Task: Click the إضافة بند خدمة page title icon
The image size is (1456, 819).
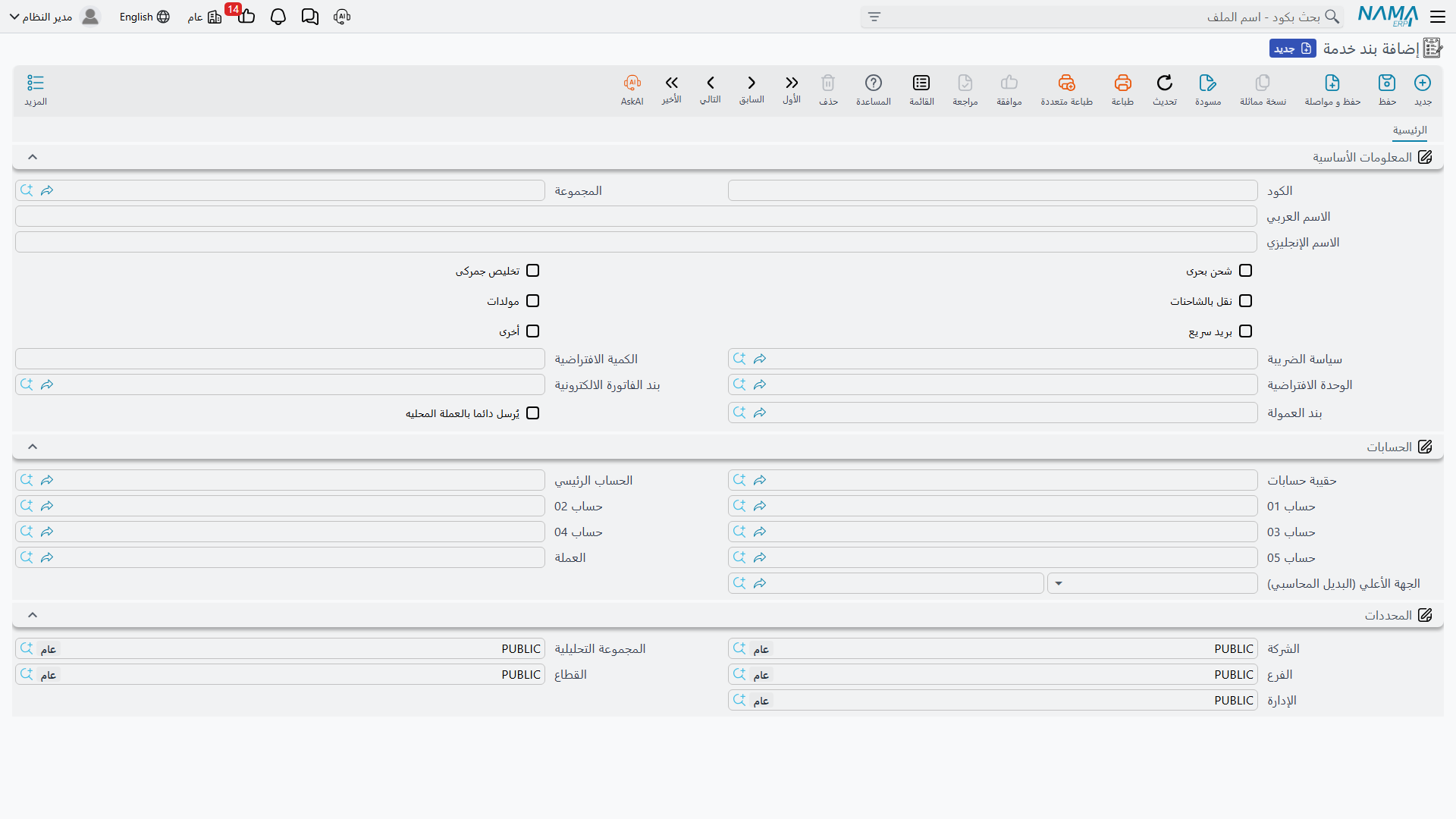Action: coord(1432,49)
